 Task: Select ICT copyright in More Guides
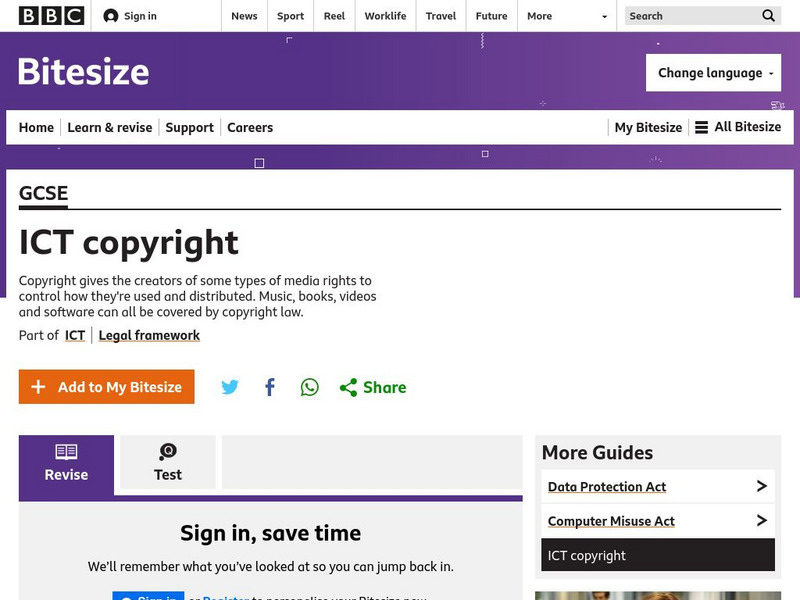[x=658, y=555]
